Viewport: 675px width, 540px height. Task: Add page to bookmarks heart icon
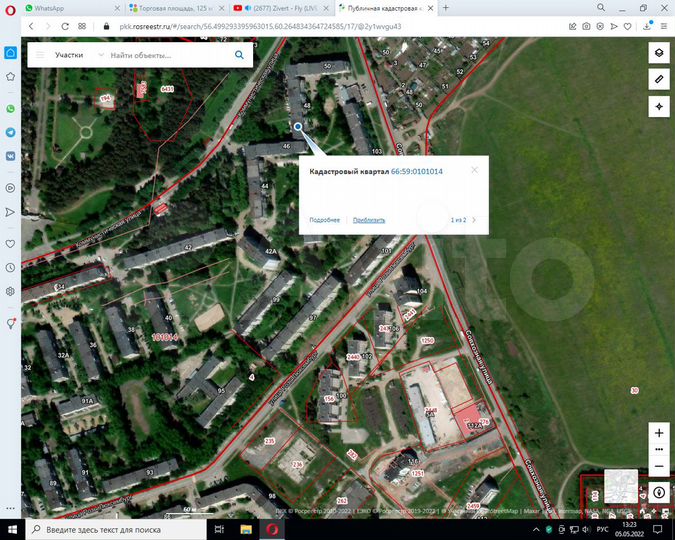click(x=628, y=26)
